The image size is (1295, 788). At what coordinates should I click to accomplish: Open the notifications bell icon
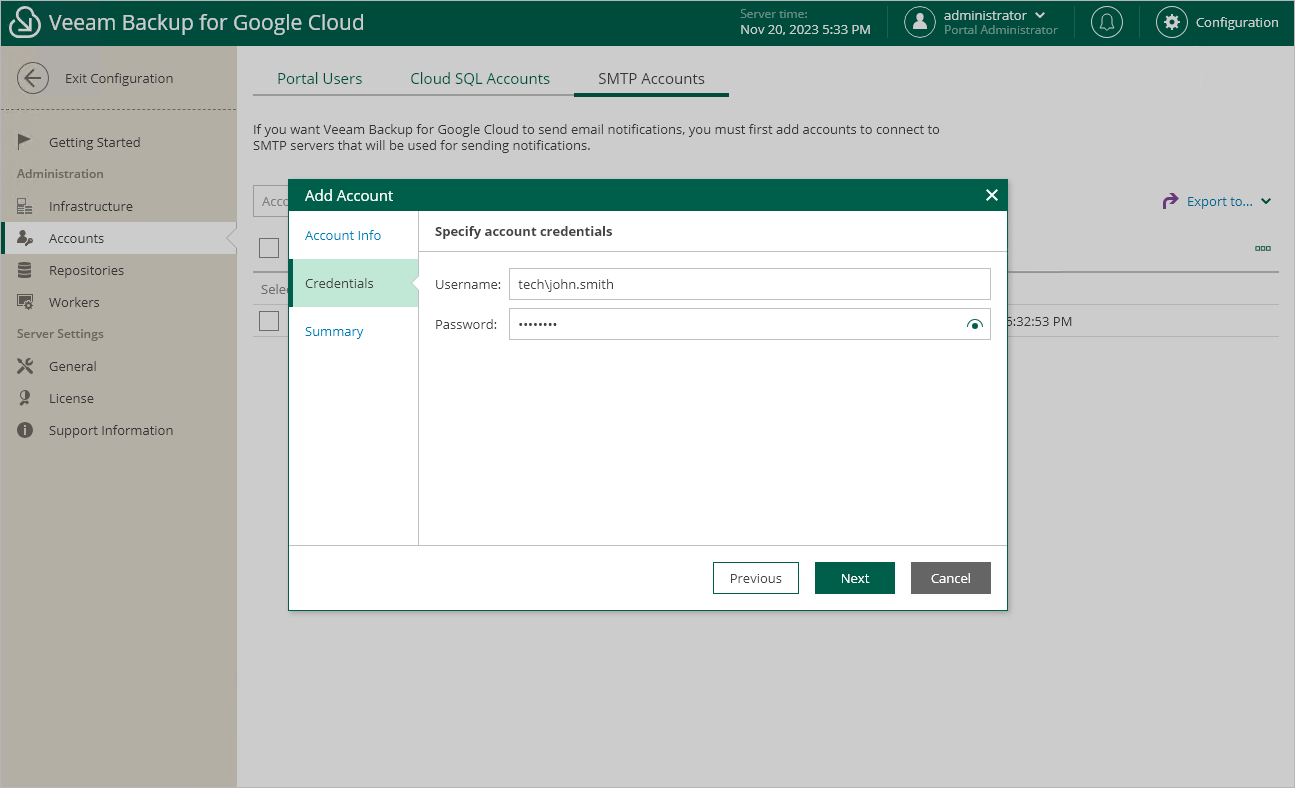tap(1106, 22)
